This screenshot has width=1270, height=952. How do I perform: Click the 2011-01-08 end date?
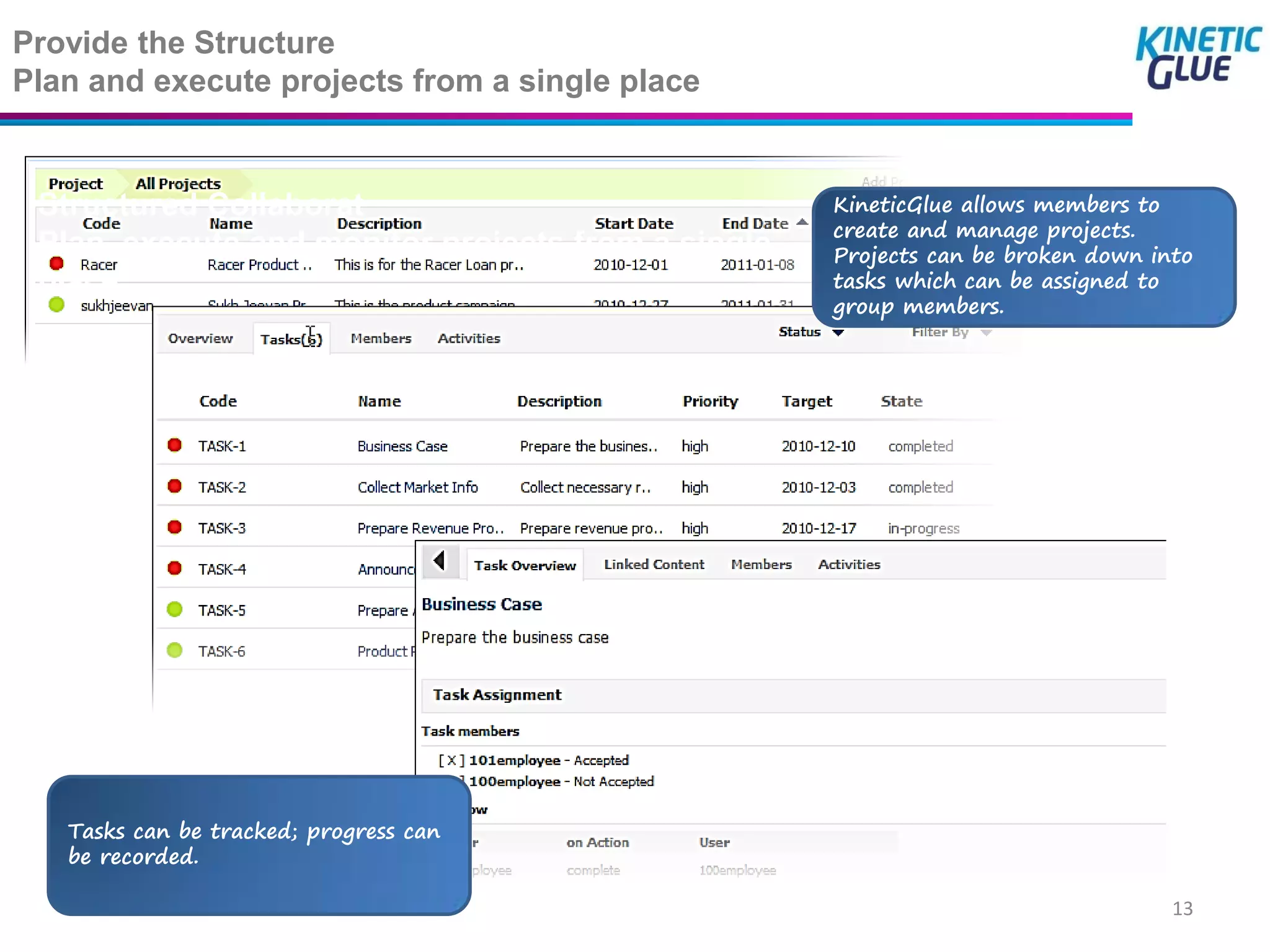(x=757, y=265)
